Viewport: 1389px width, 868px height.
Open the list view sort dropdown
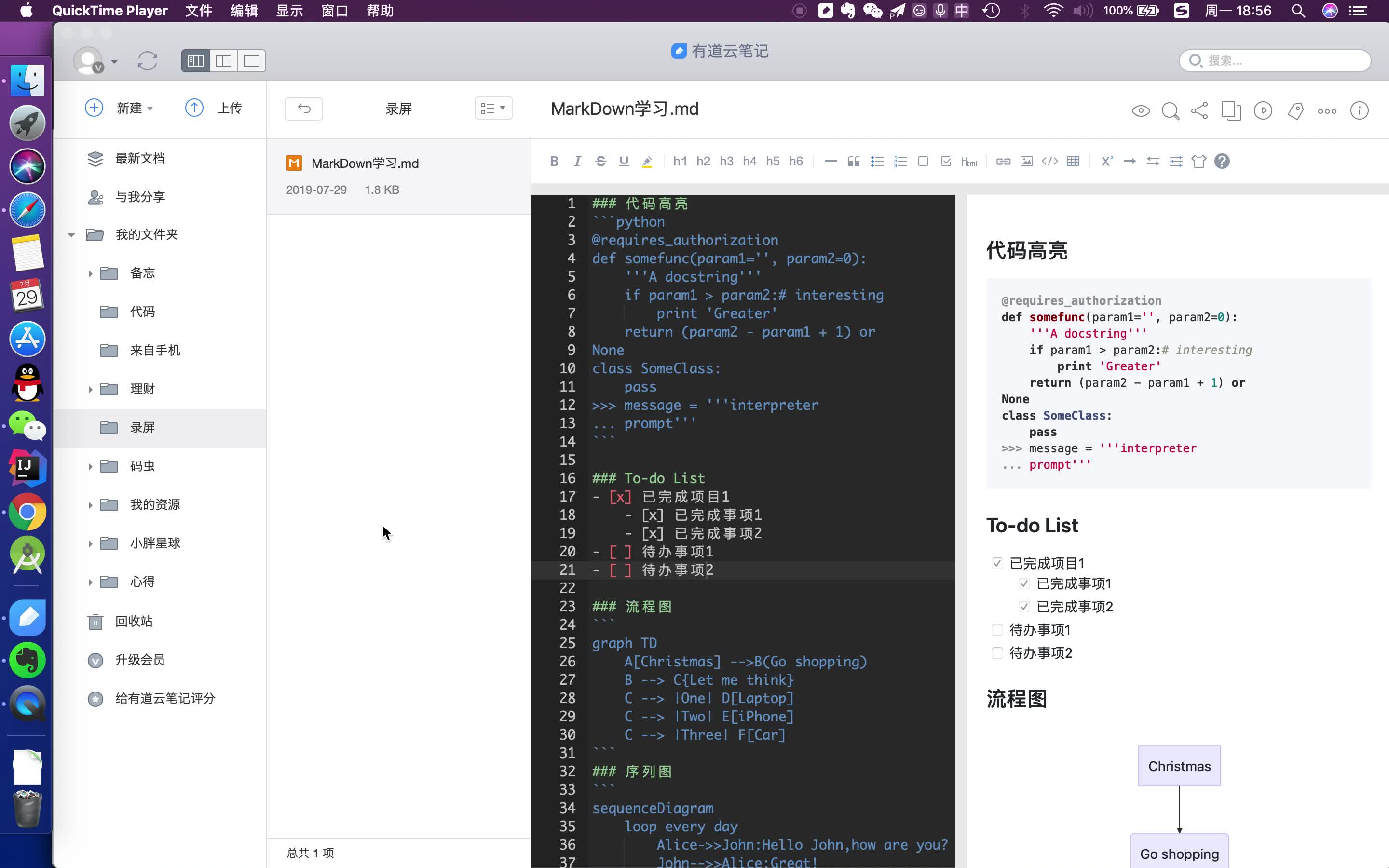[x=493, y=108]
